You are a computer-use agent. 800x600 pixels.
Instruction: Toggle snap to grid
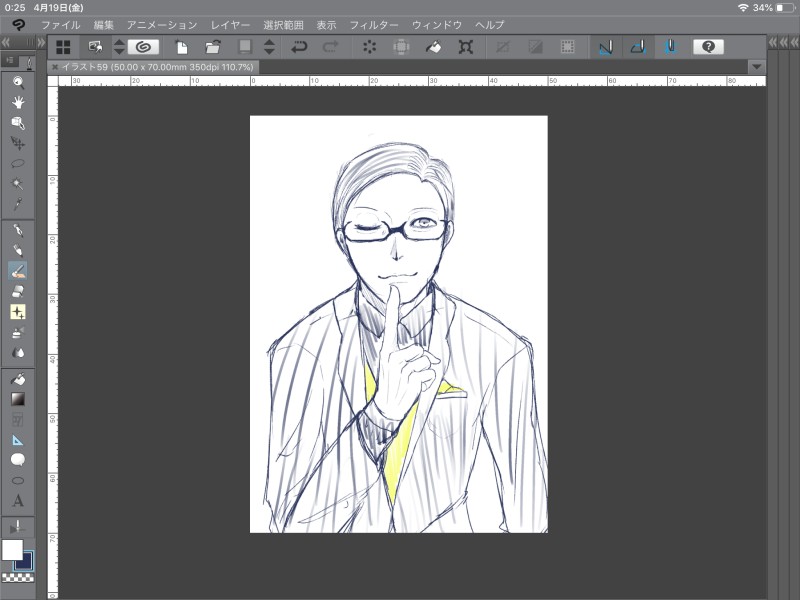pyautogui.click(x=671, y=47)
